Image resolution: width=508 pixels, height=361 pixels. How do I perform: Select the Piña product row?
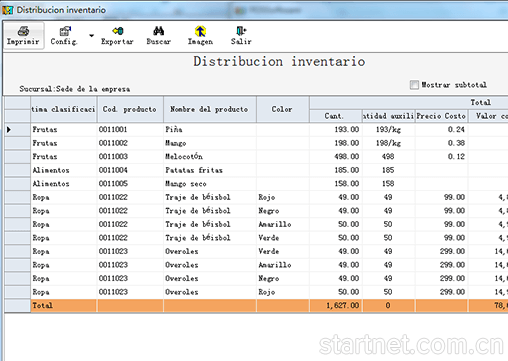[x=256, y=129]
